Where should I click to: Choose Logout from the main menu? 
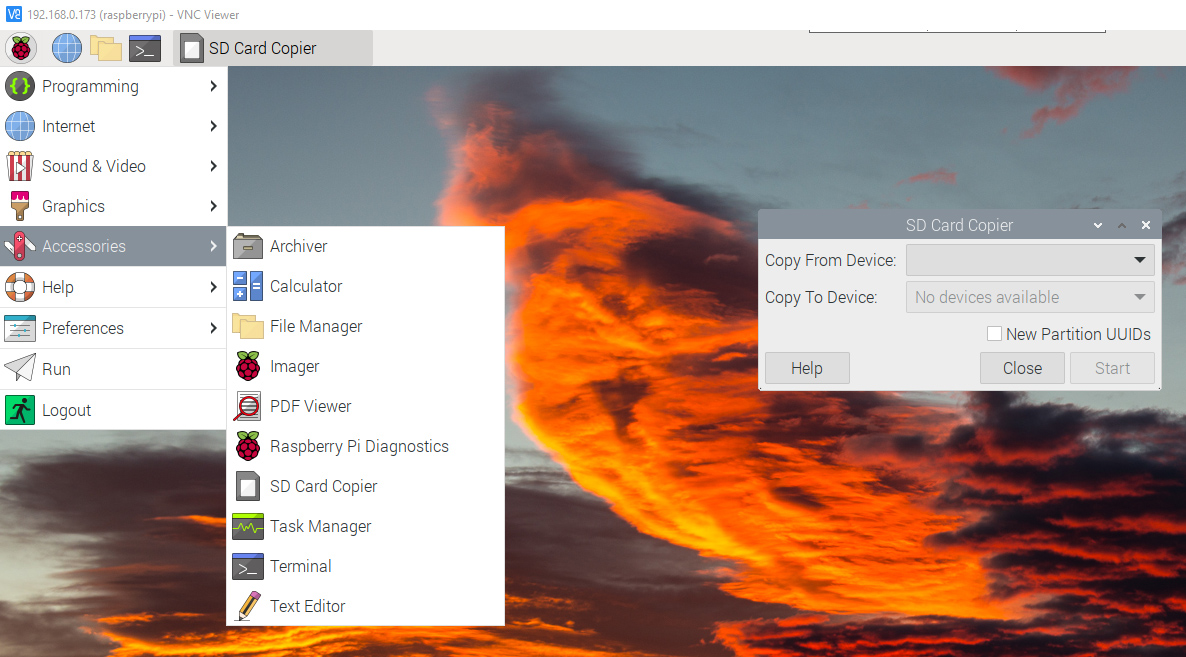[113, 410]
